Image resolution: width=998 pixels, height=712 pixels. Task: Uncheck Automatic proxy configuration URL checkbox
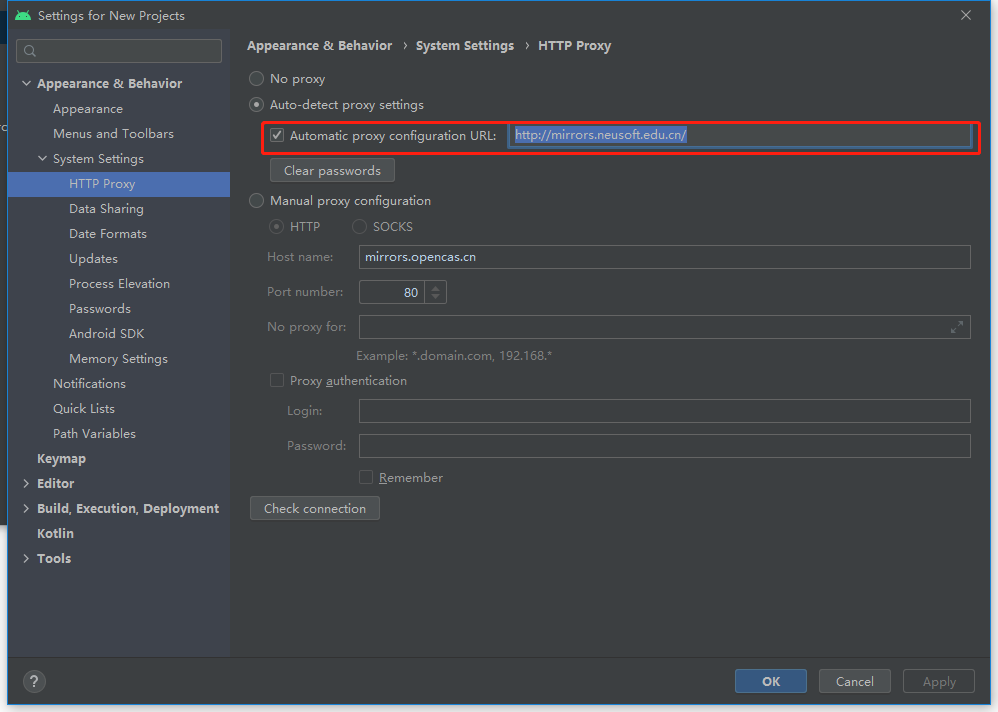pyautogui.click(x=277, y=136)
